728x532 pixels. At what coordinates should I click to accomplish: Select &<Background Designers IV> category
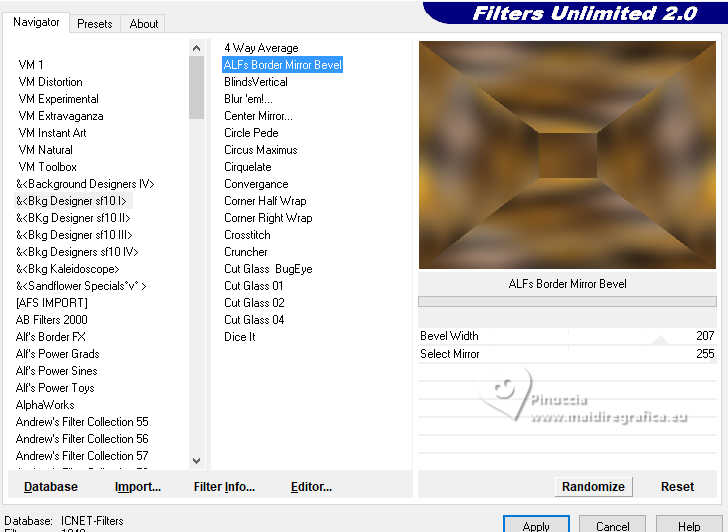[85, 184]
